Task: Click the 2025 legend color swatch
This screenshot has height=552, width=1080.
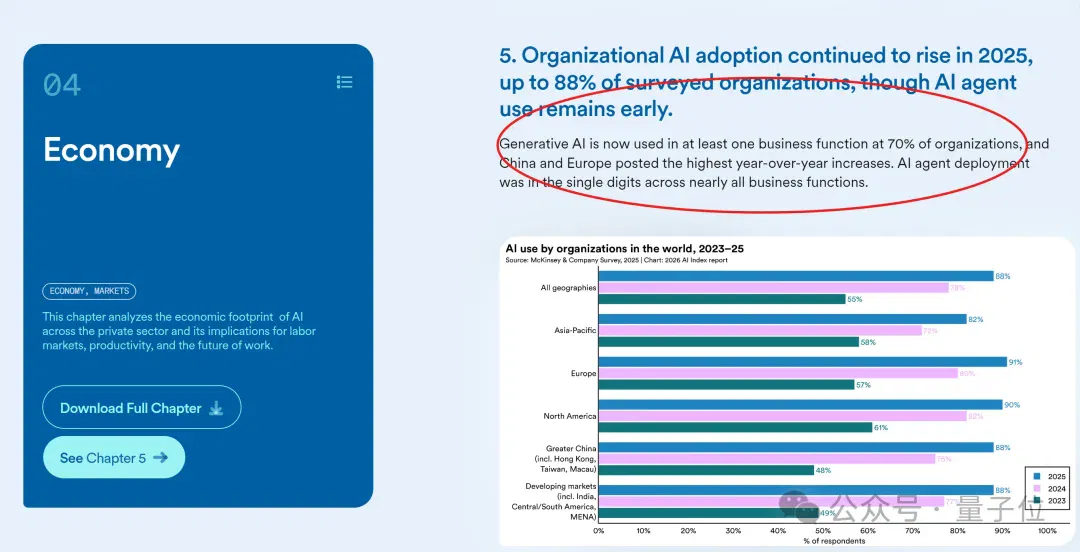Action: click(1035, 476)
